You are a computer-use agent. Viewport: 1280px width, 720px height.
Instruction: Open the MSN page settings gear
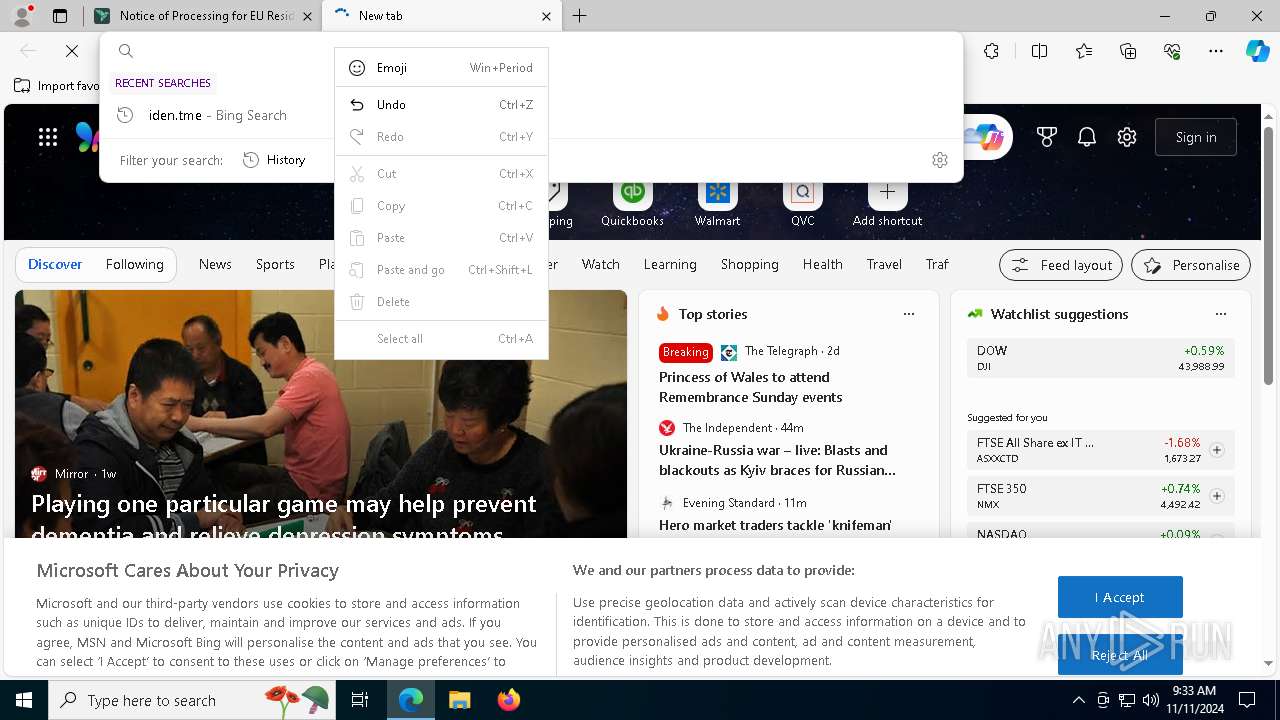(1127, 137)
